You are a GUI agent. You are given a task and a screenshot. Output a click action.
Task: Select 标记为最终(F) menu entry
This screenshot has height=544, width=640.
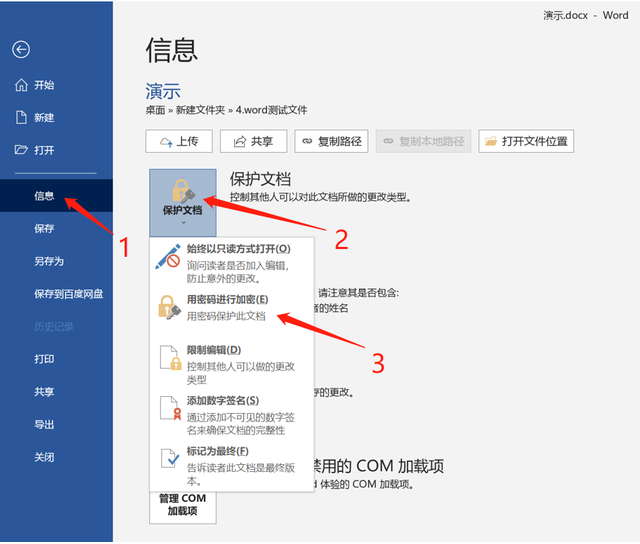(x=231, y=466)
